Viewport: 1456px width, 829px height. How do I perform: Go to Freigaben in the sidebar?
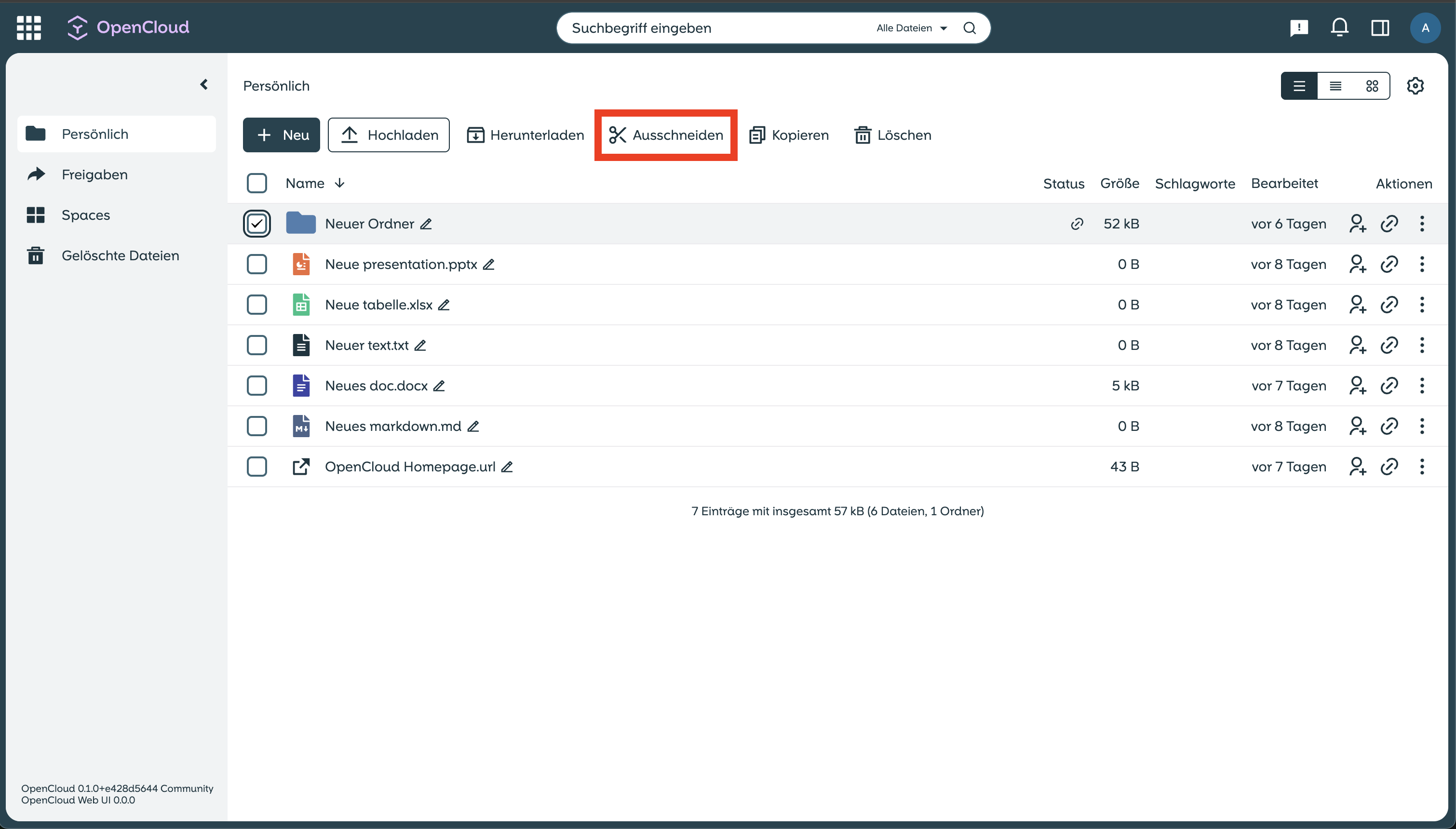[117, 175]
